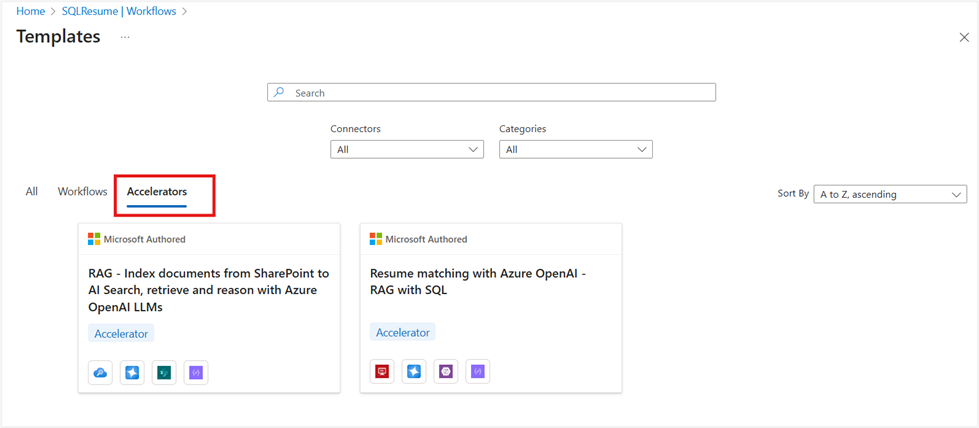Click the Azure OpenAI sparkle icon in Resume matching card

coord(414,371)
